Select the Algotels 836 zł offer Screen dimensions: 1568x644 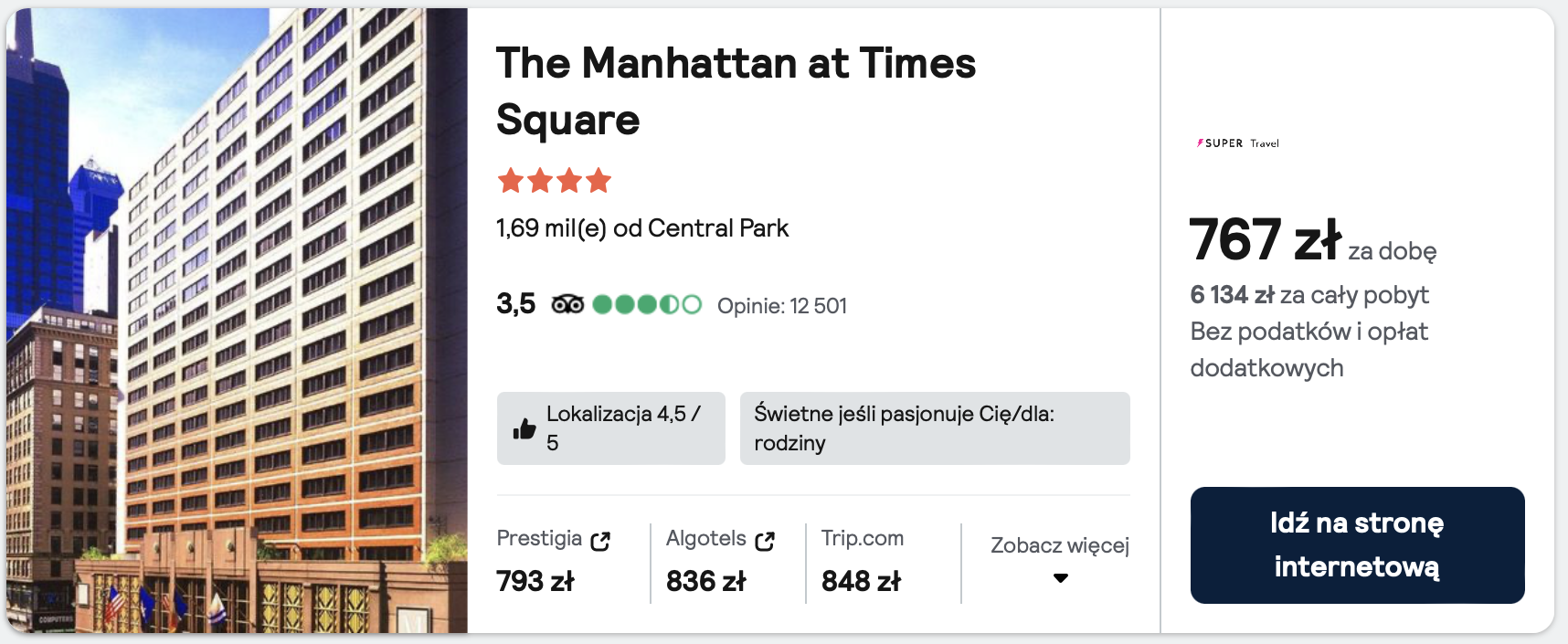tap(706, 580)
